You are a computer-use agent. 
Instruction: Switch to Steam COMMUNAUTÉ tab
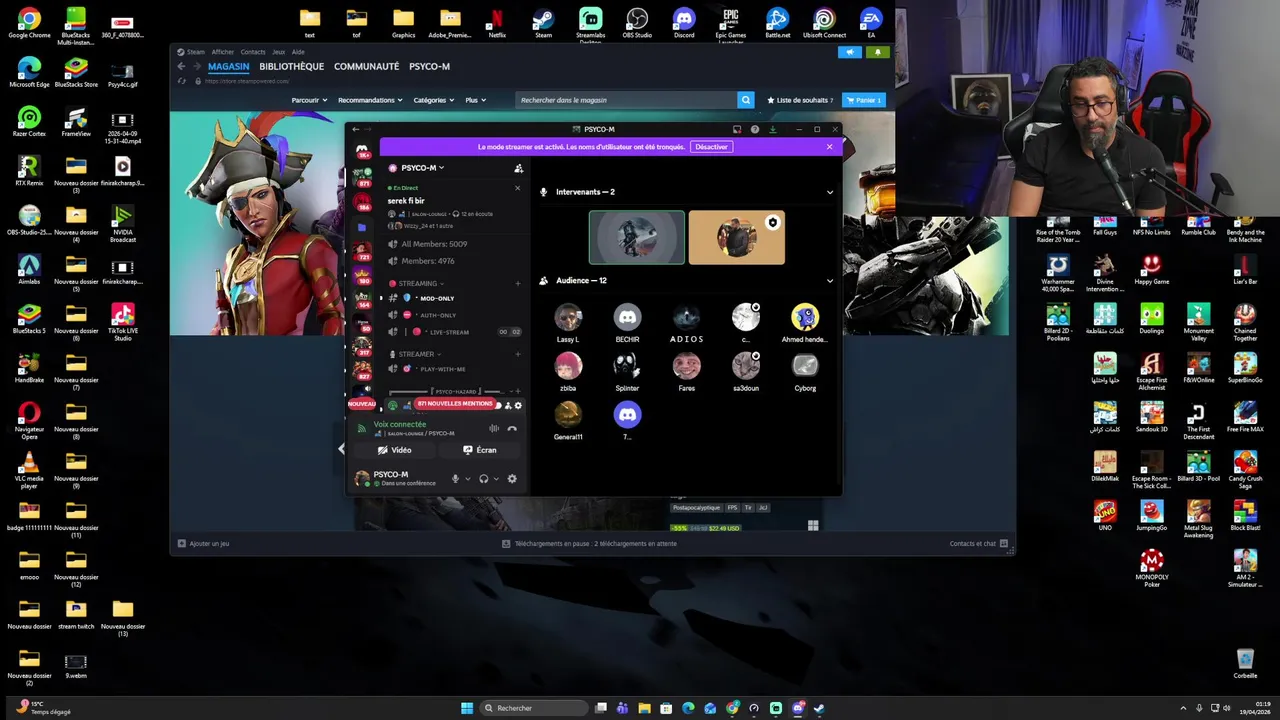pyautogui.click(x=366, y=66)
